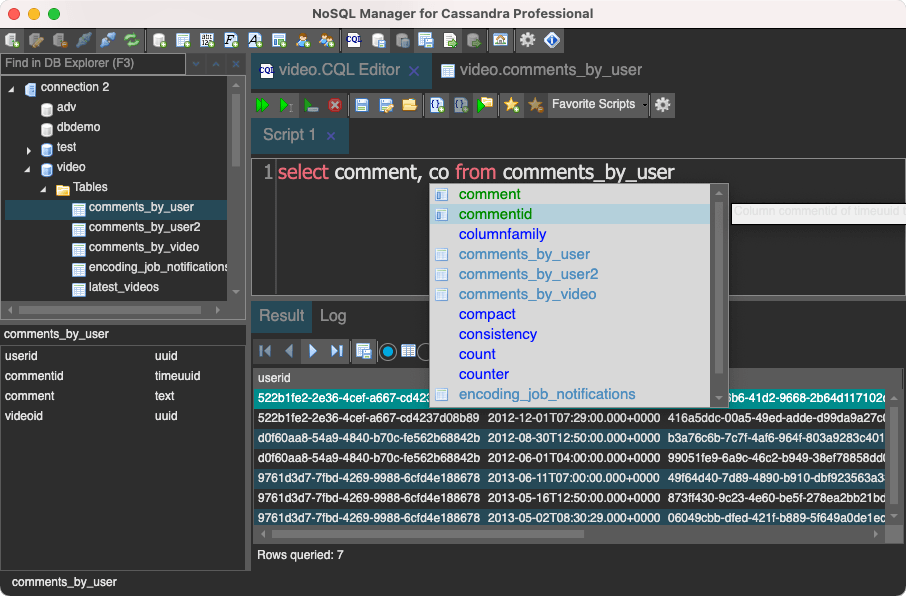
Task: Close the Script 1 tab
Action: tap(331, 135)
